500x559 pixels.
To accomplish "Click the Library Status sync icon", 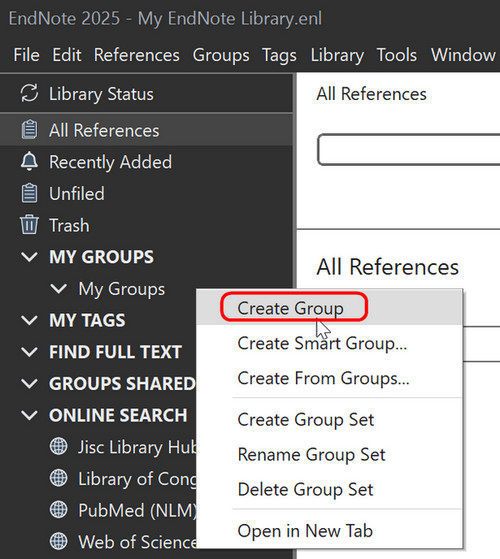I will tap(29, 93).
